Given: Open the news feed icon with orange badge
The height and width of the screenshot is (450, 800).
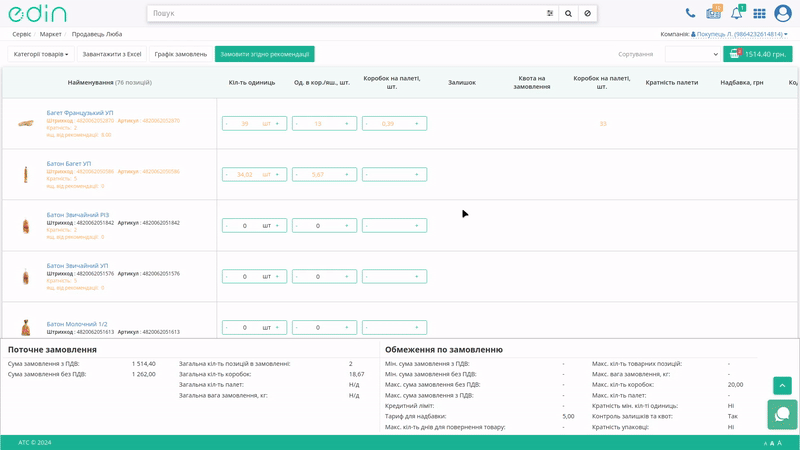Looking at the screenshot, I should coord(714,12).
